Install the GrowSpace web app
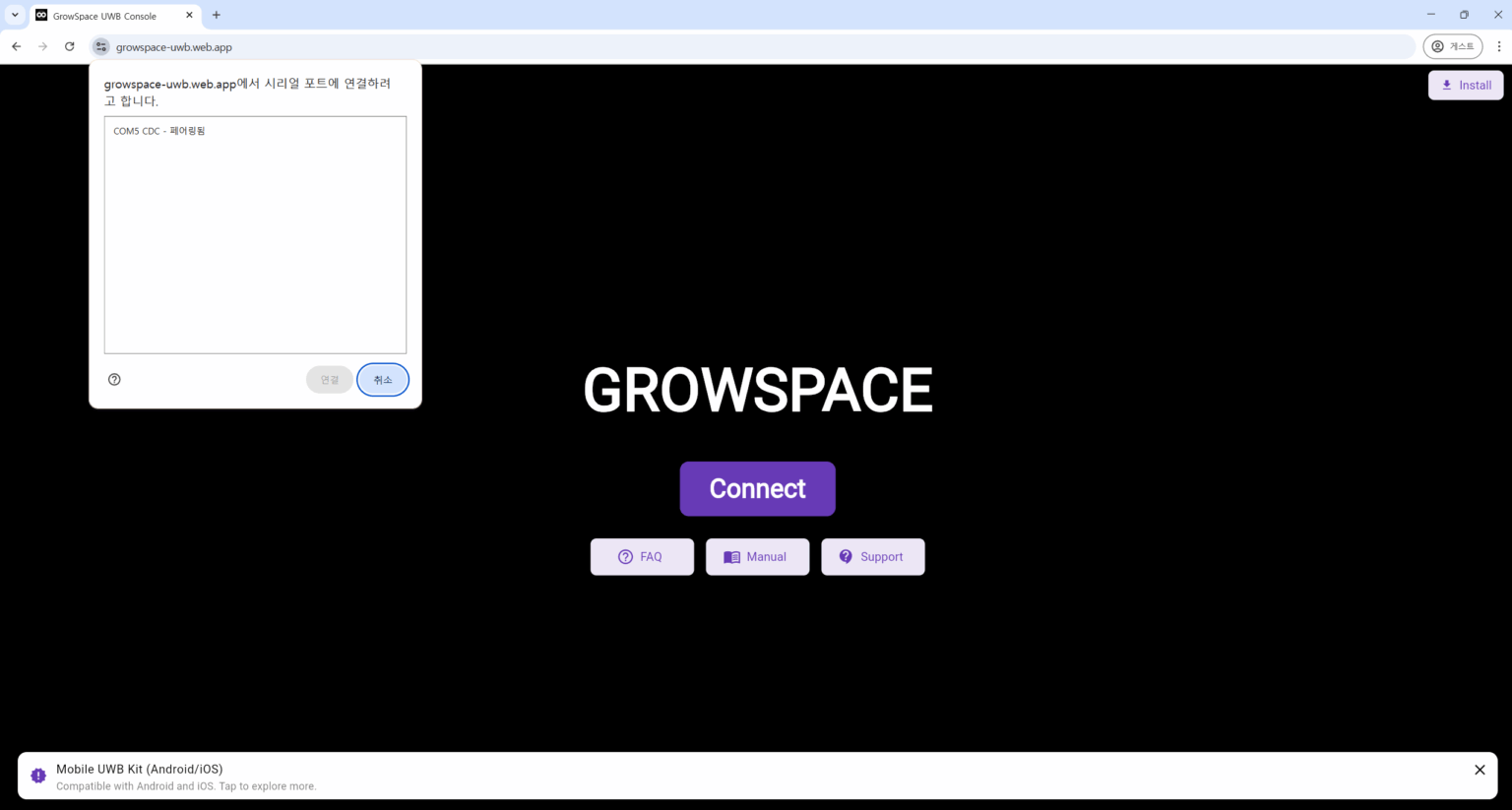 [1466, 85]
